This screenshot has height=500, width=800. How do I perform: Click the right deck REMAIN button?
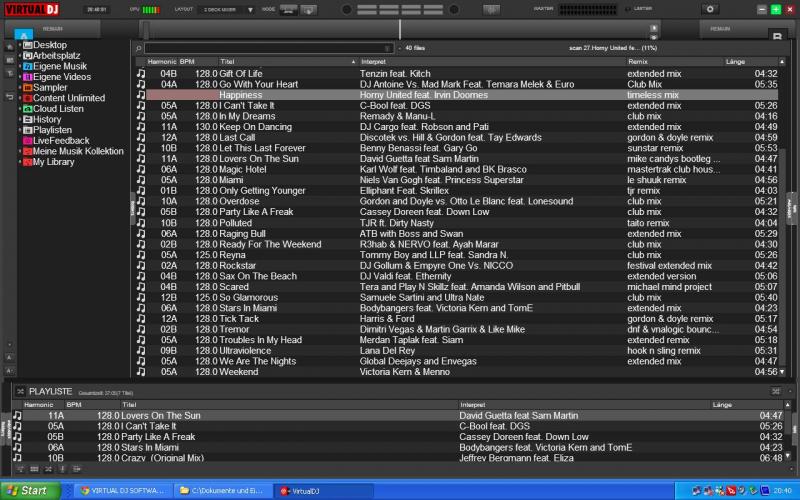720,29
